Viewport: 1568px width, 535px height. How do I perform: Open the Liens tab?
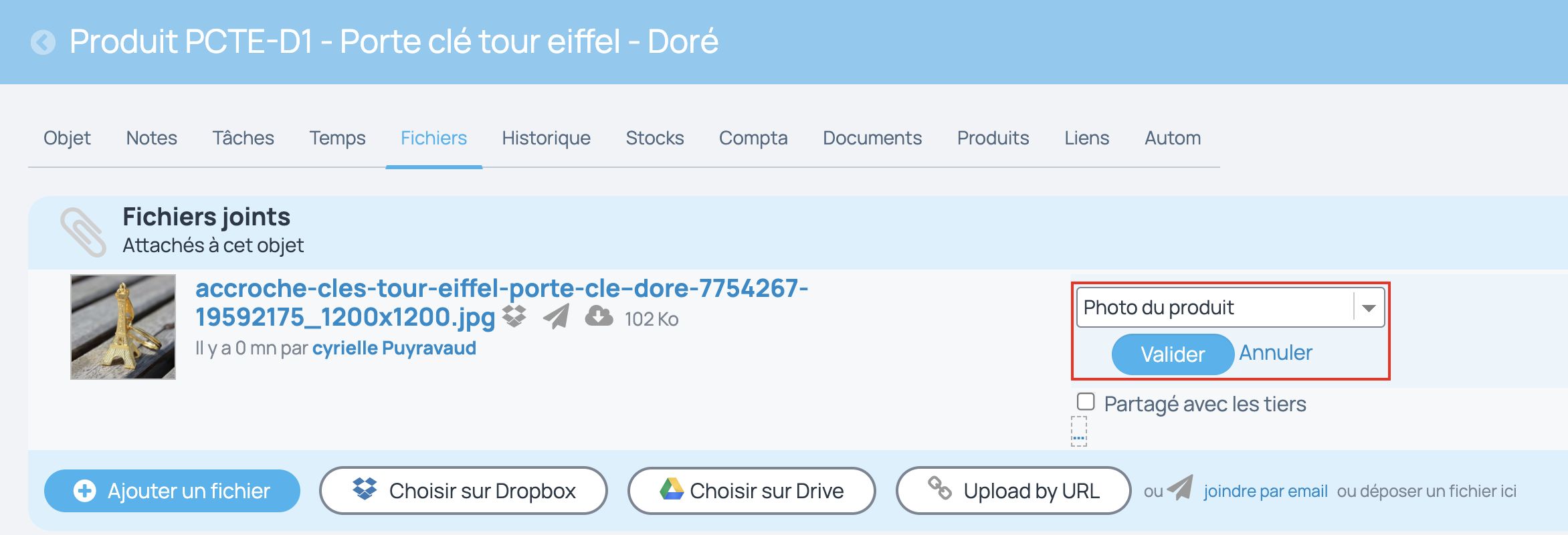point(1087,138)
